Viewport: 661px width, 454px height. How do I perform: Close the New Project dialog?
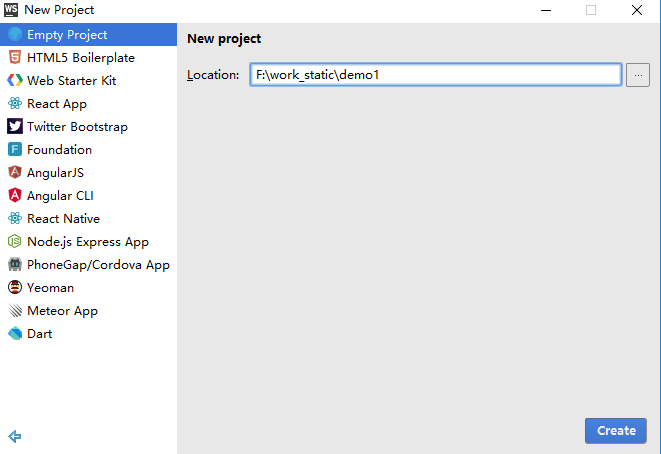point(637,10)
